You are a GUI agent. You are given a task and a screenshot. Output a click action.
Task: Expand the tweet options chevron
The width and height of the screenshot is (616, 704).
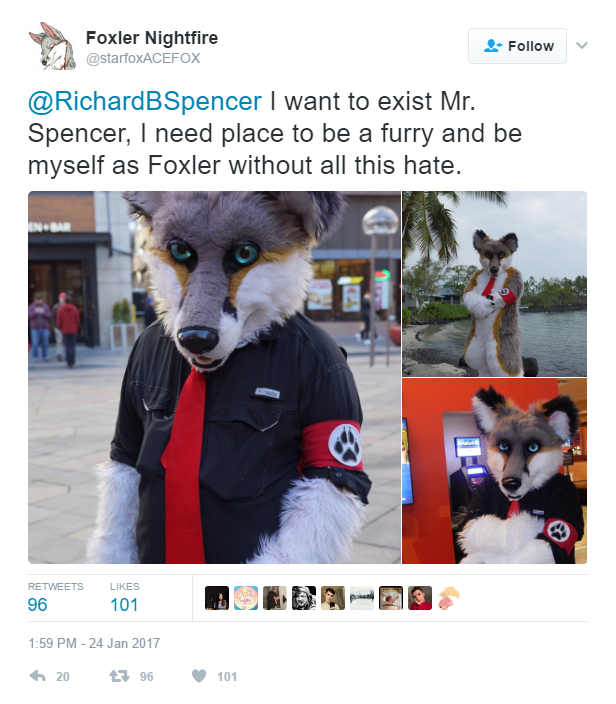tap(582, 45)
